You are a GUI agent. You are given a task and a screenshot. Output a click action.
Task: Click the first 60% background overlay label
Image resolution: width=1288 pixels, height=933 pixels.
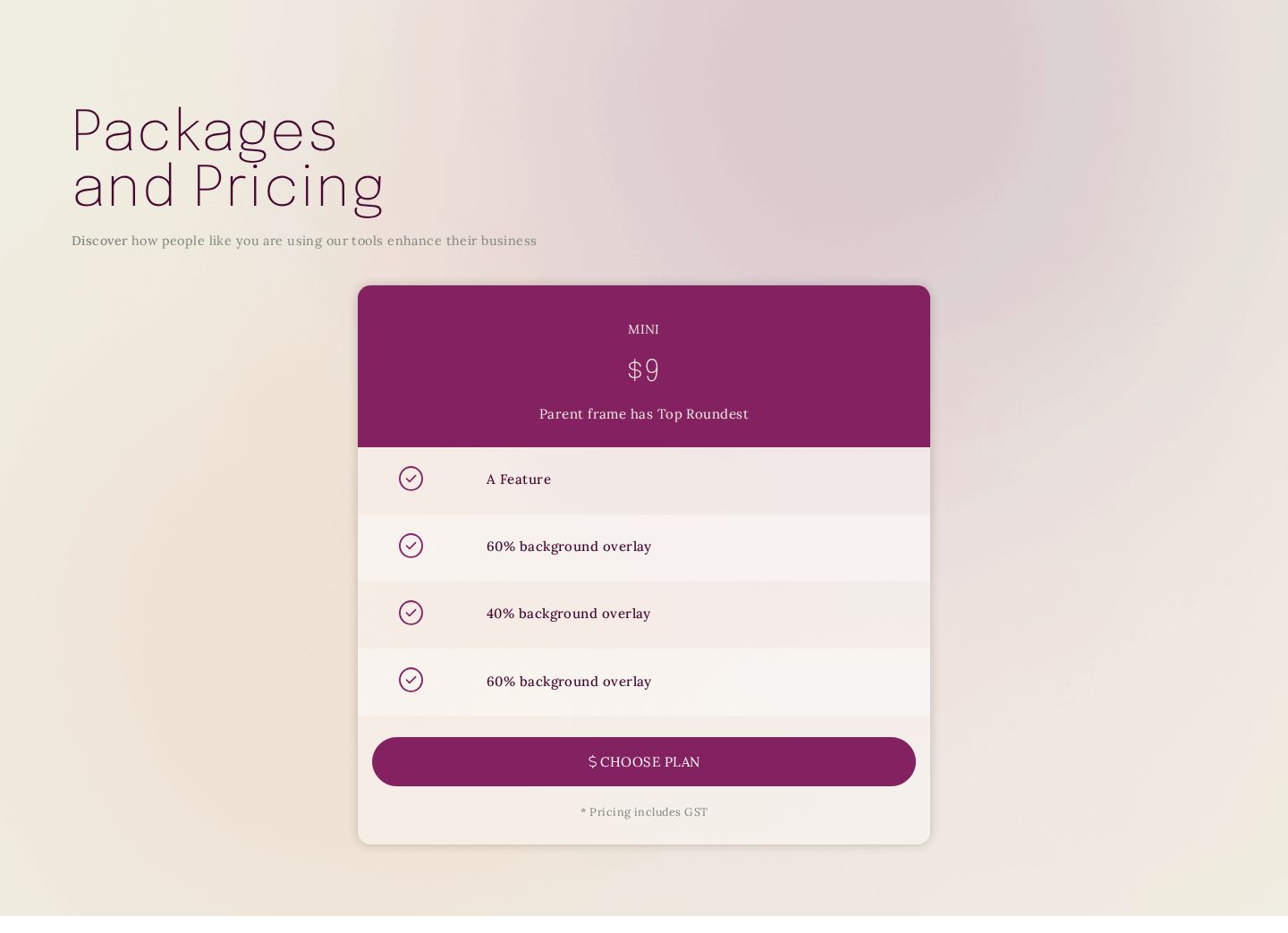pyautogui.click(x=569, y=546)
